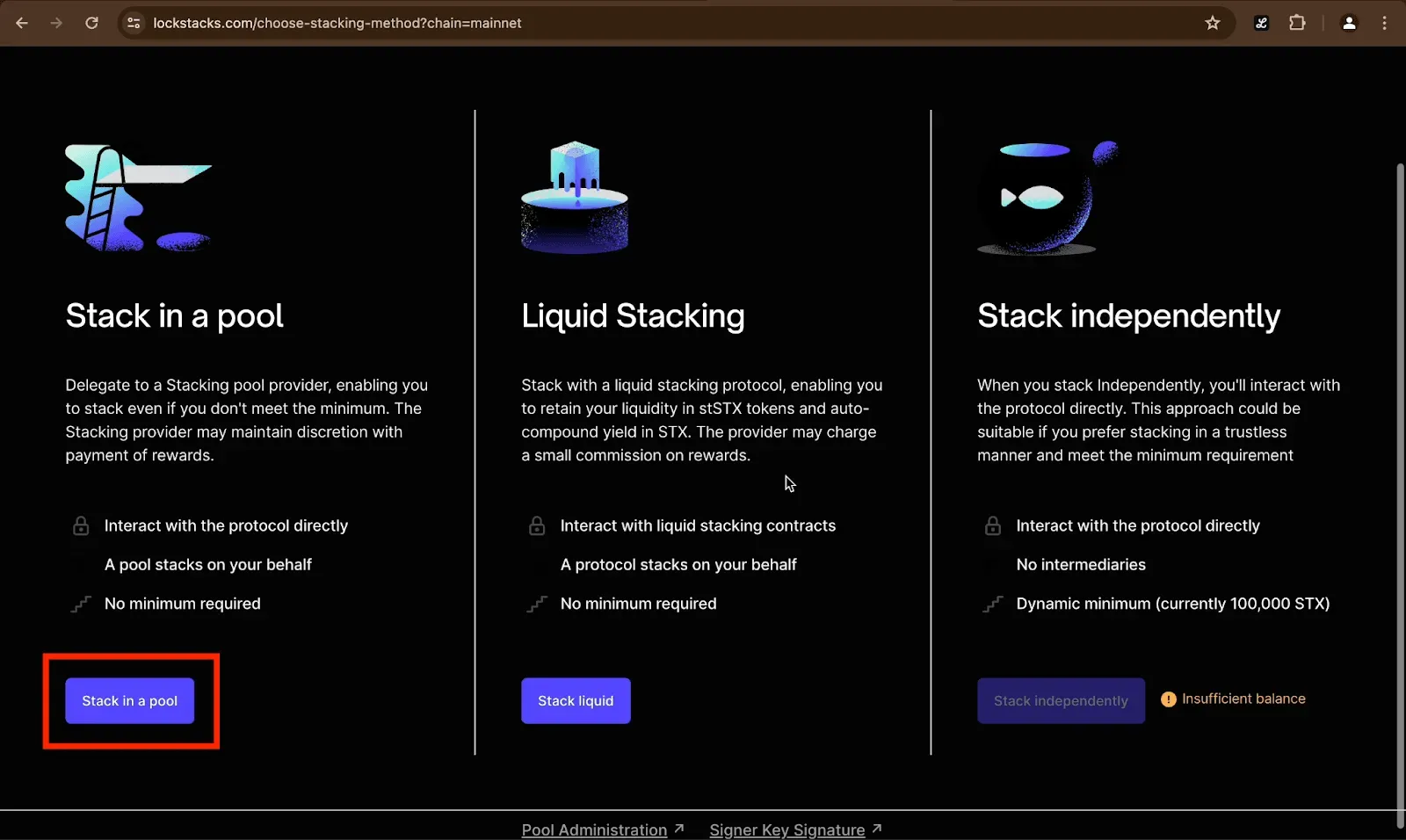Open the pinned wallet extension icon

coord(1261,23)
